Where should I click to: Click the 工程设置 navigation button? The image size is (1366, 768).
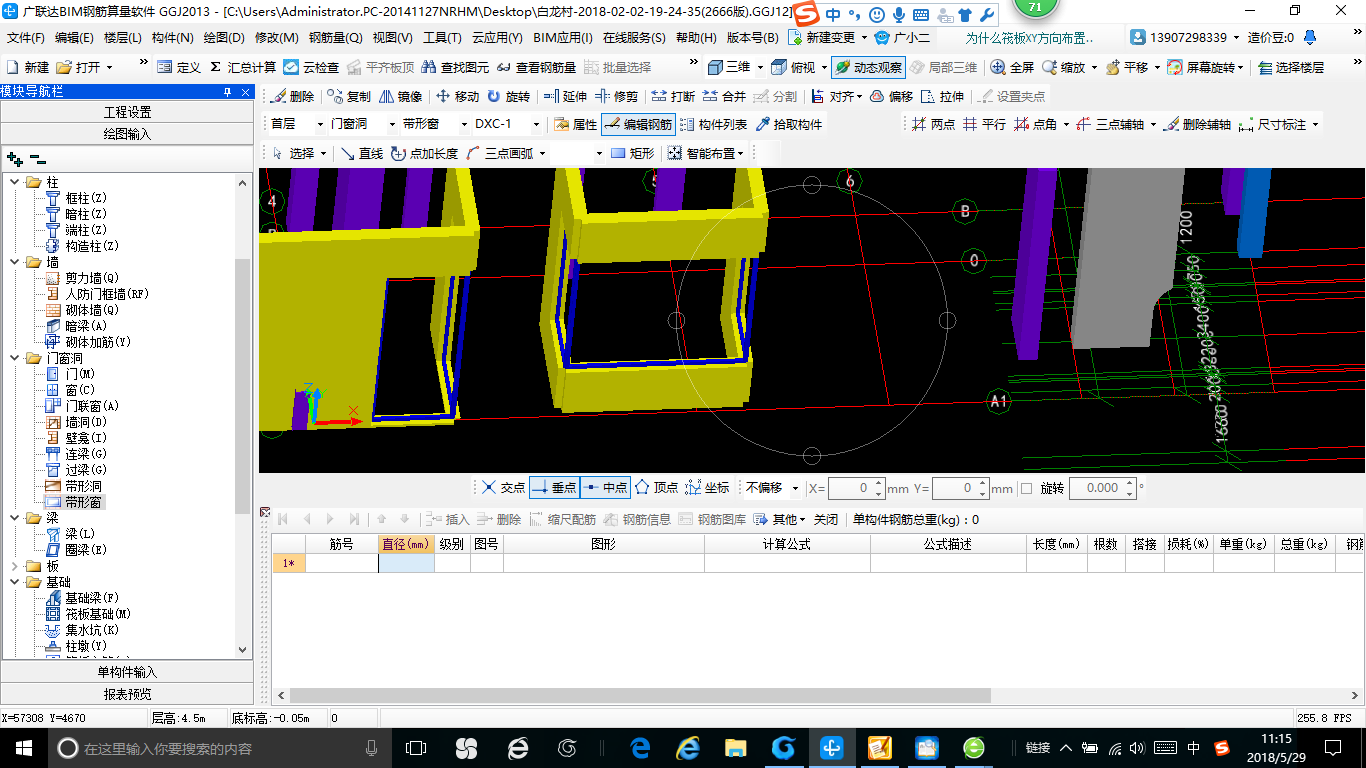coord(127,112)
